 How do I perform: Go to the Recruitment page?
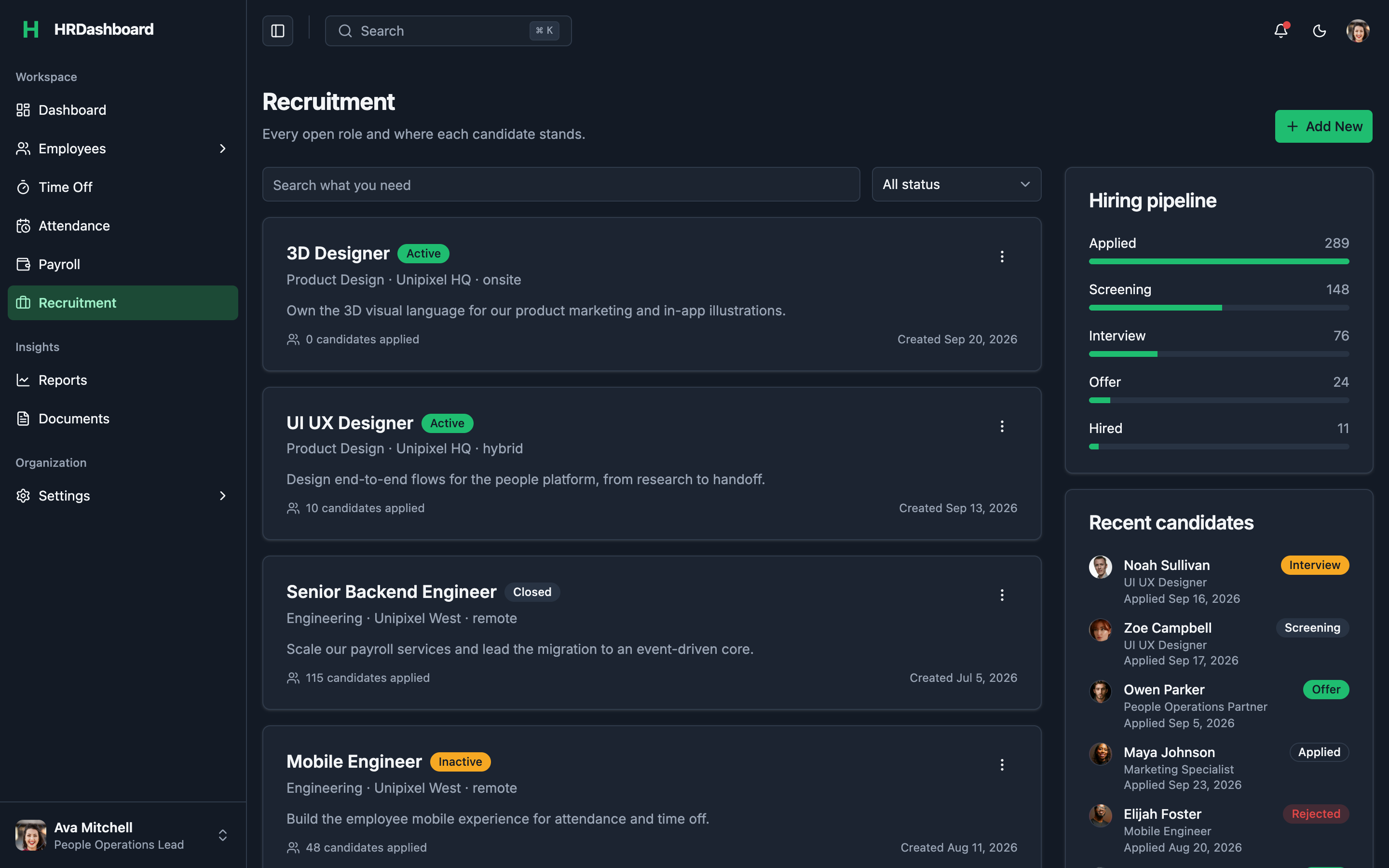tap(123, 302)
